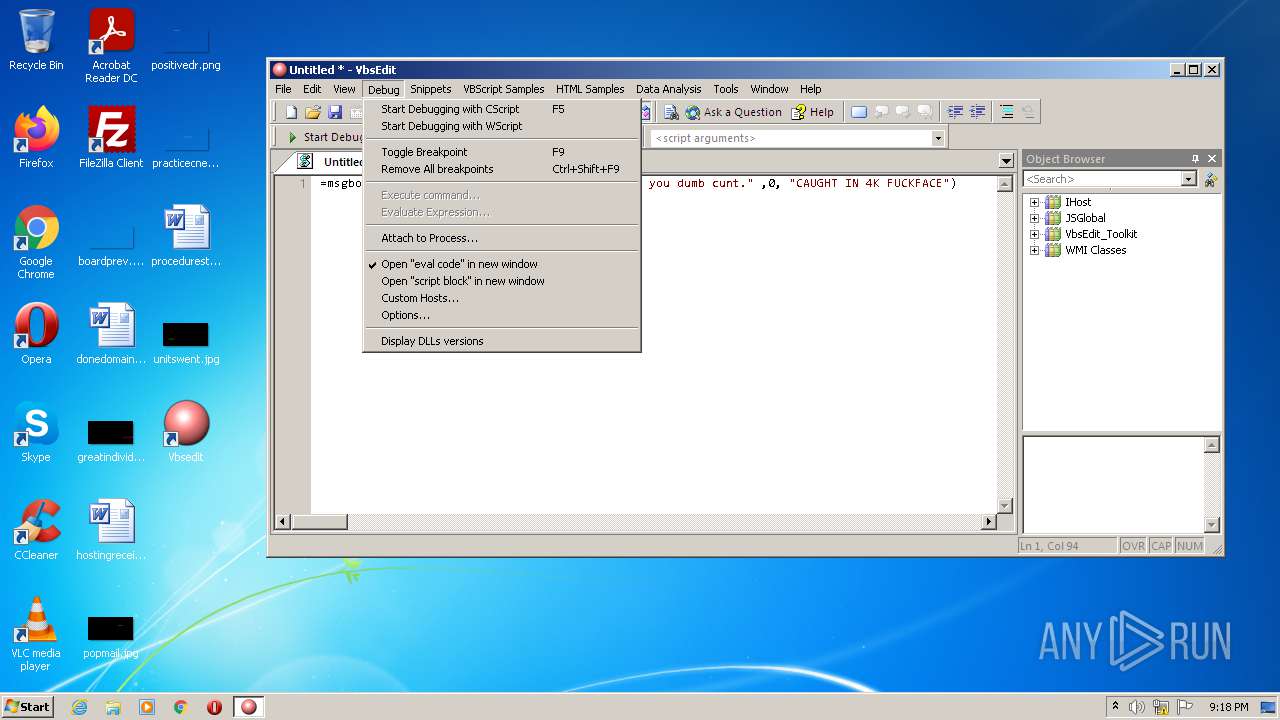Expand the IHost tree node
The height and width of the screenshot is (720, 1280).
(x=1035, y=202)
